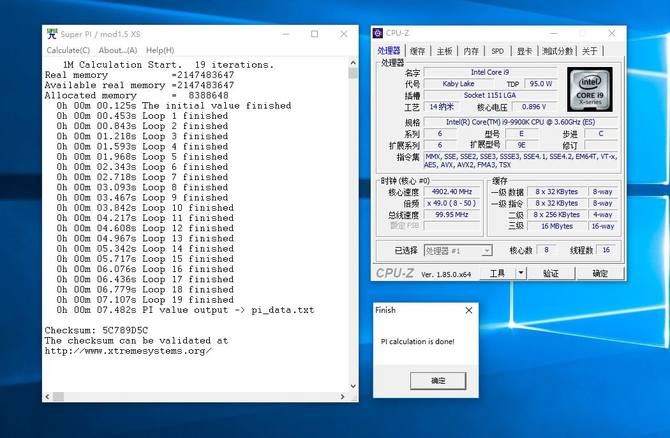Open the Help(H) menu in Super PI
The image size is (670, 438).
point(160,50)
